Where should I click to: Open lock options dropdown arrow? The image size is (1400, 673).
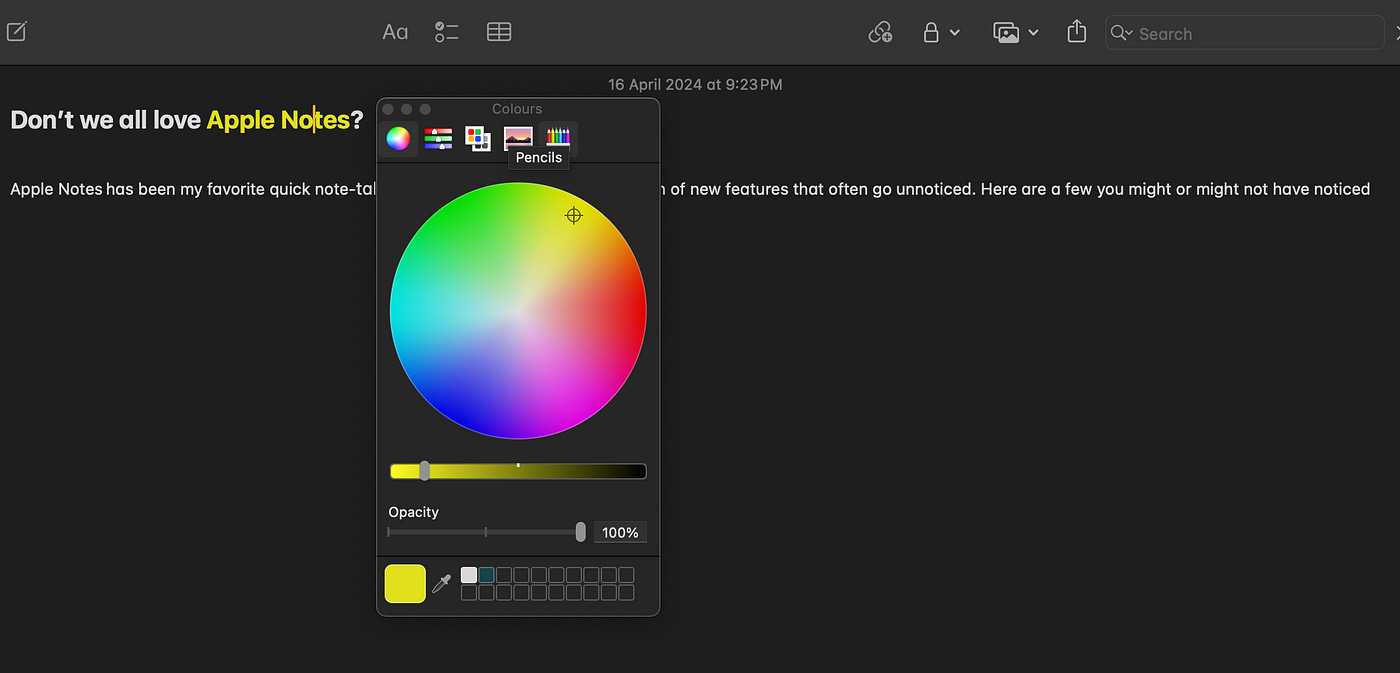coord(955,33)
